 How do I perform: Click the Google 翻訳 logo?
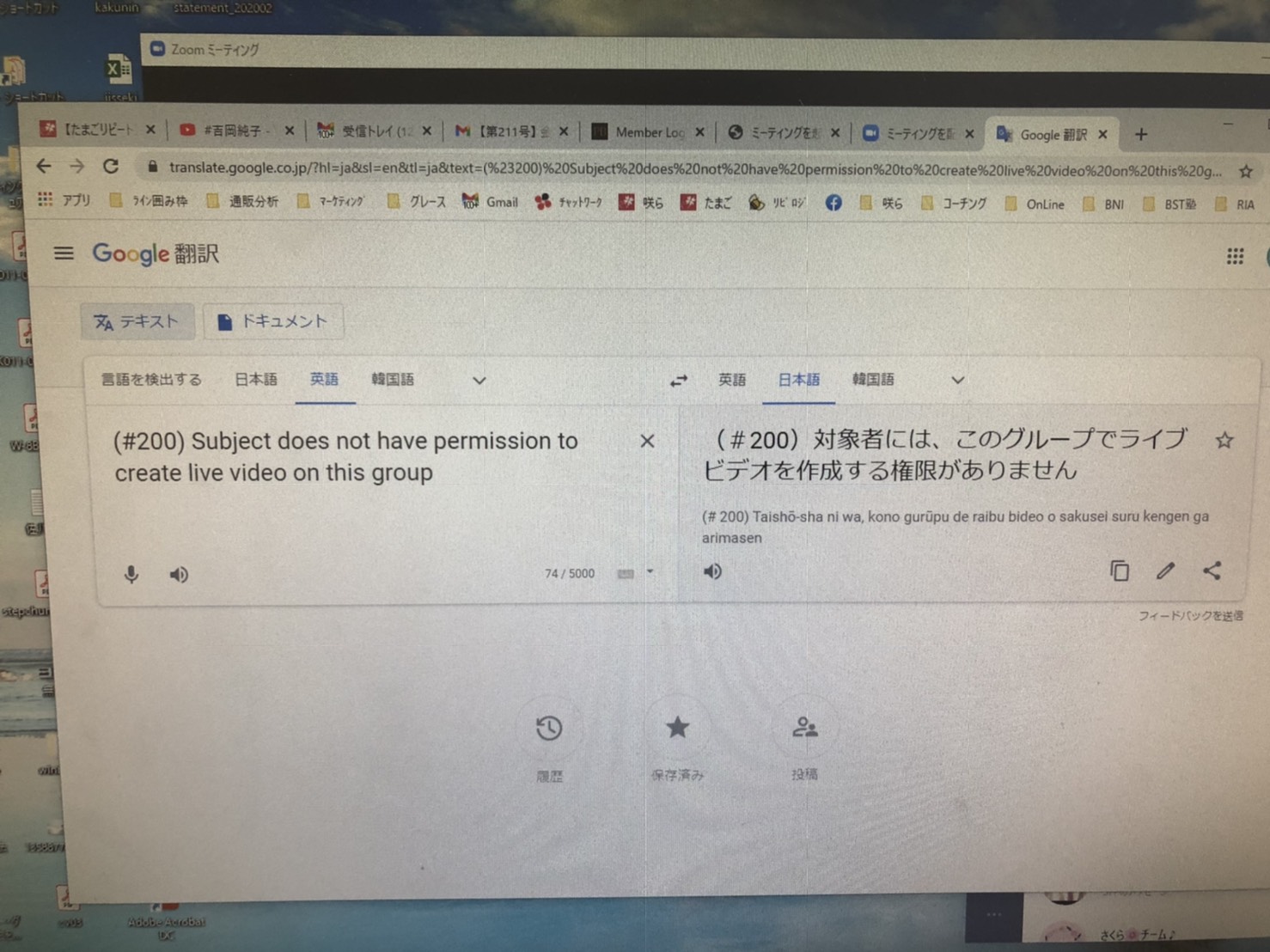156,254
